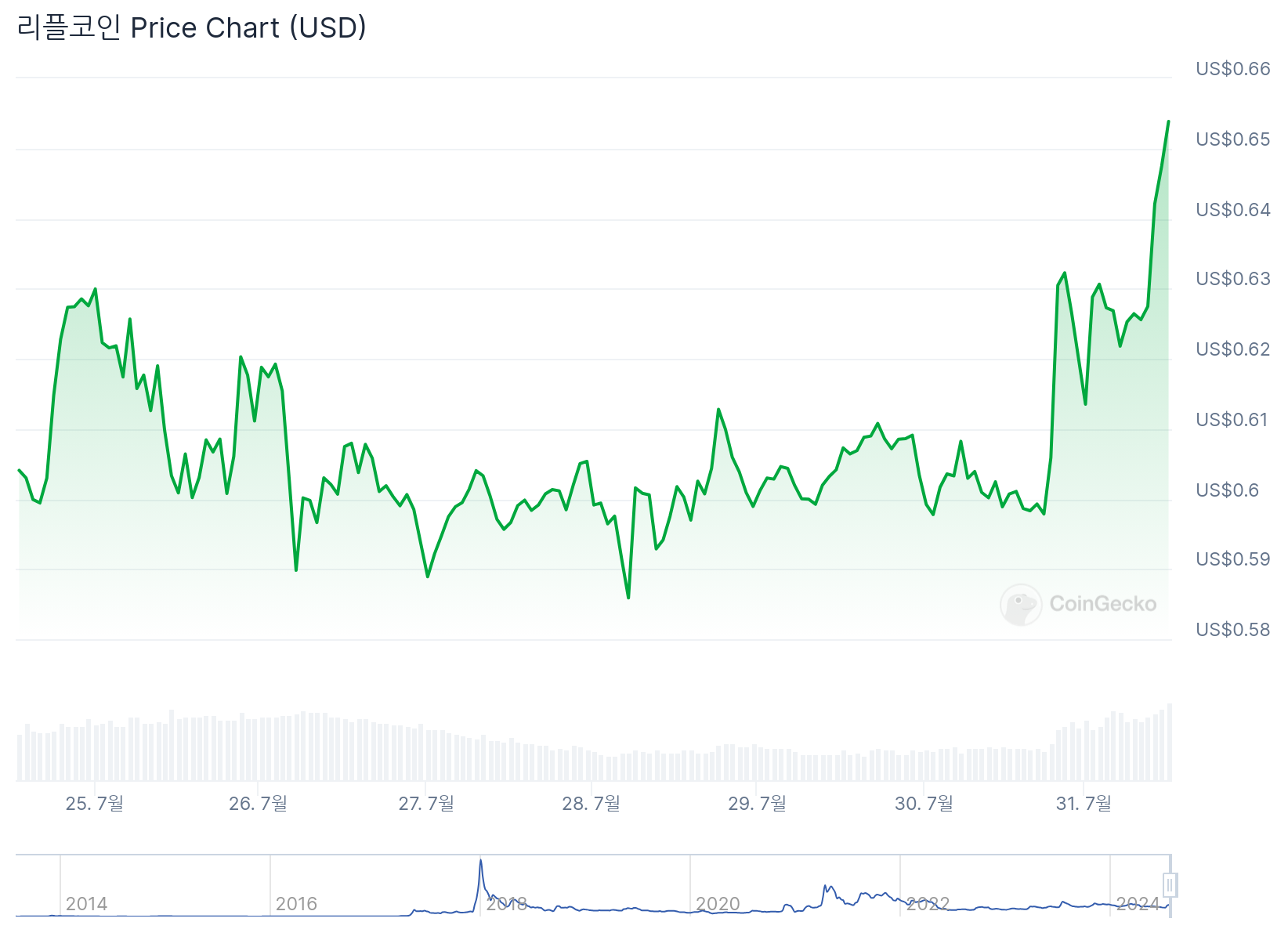Select the US$0.58 price axis label
The height and width of the screenshot is (940, 1288).
point(1232,630)
